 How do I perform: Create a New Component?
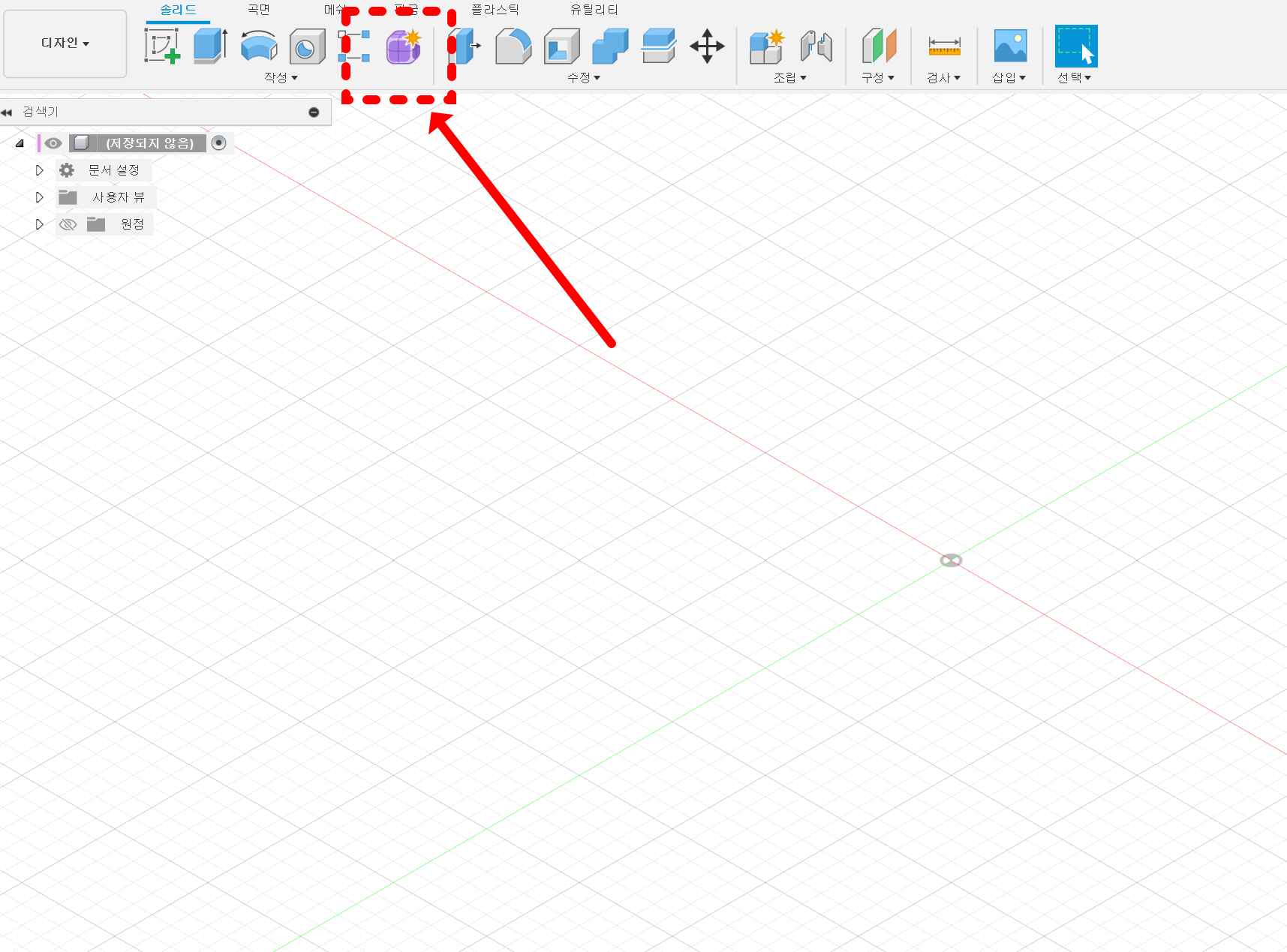pyautogui.click(x=767, y=46)
